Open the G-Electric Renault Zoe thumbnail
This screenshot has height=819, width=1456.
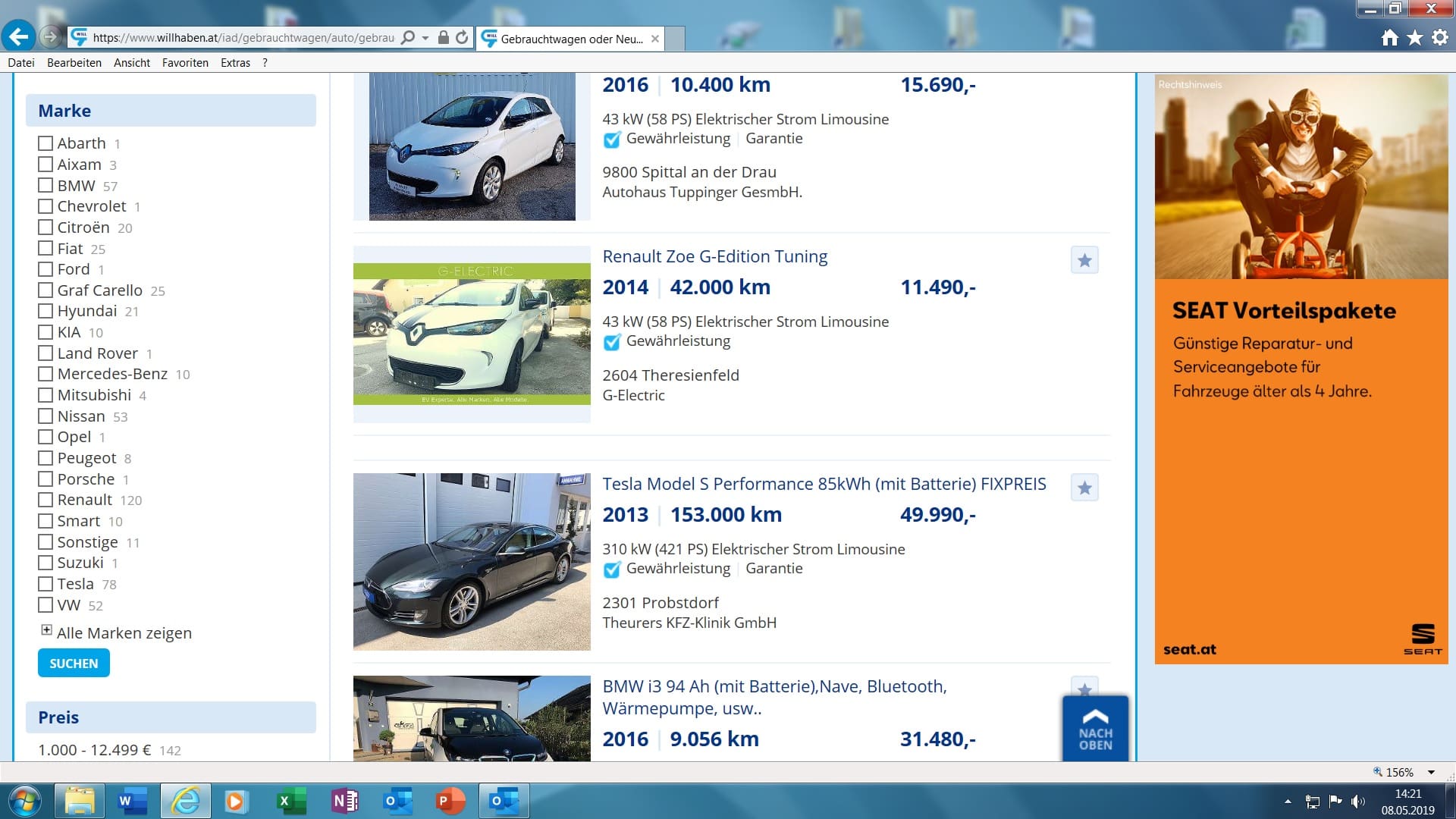(472, 334)
